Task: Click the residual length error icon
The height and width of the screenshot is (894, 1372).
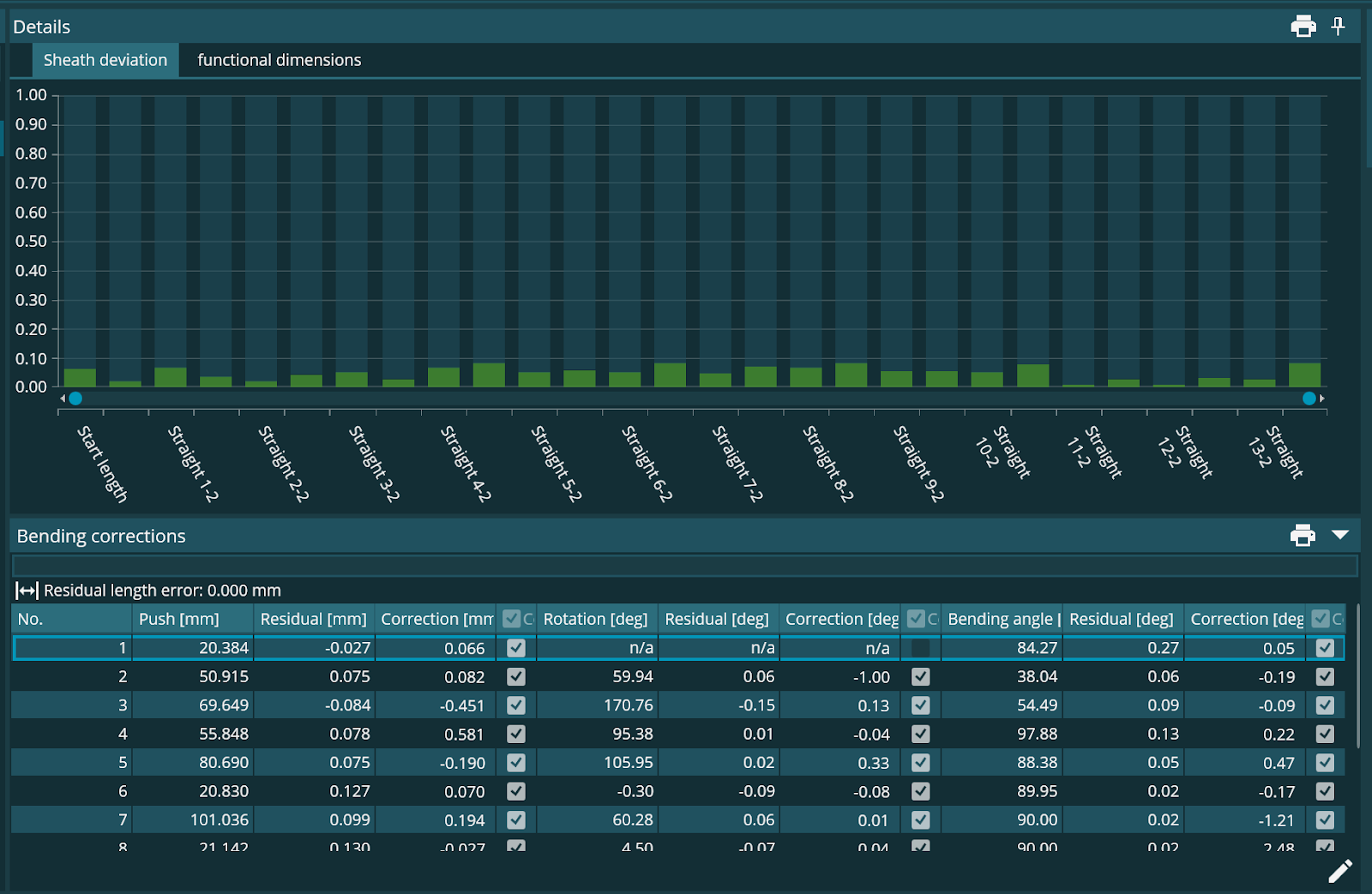Action: 27,591
